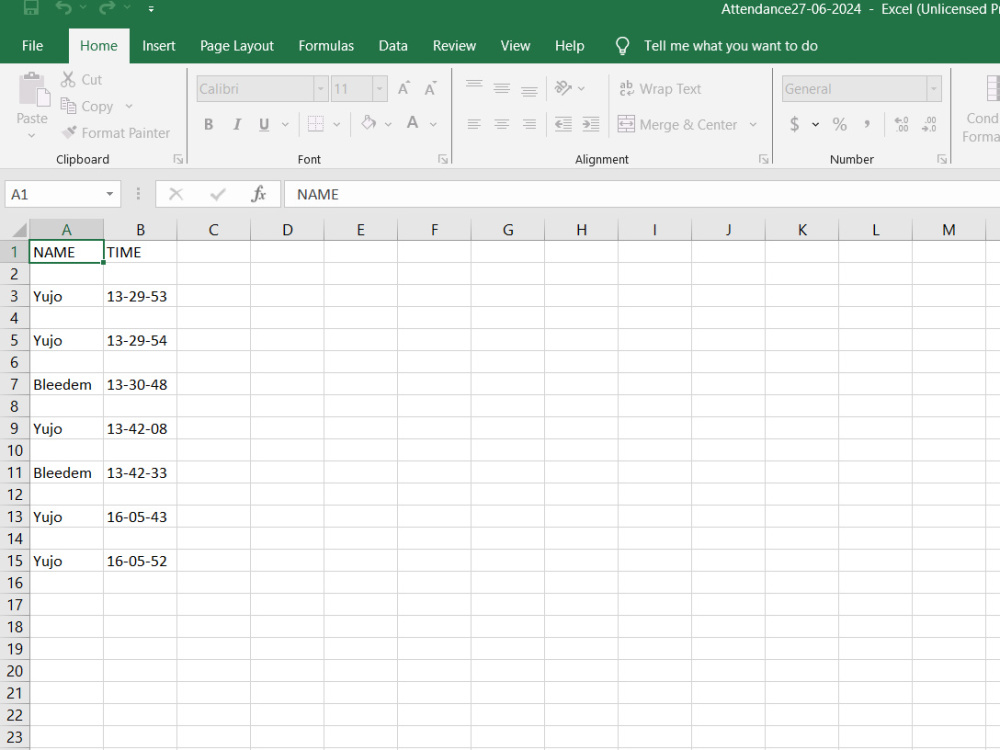This screenshot has width=1000, height=750.
Task: Select the Data tab
Action: click(x=393, y=46)
